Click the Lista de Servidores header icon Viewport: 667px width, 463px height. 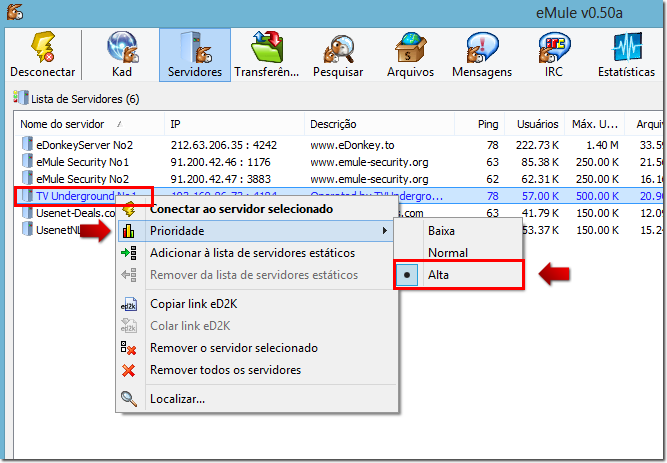[21, 98]
